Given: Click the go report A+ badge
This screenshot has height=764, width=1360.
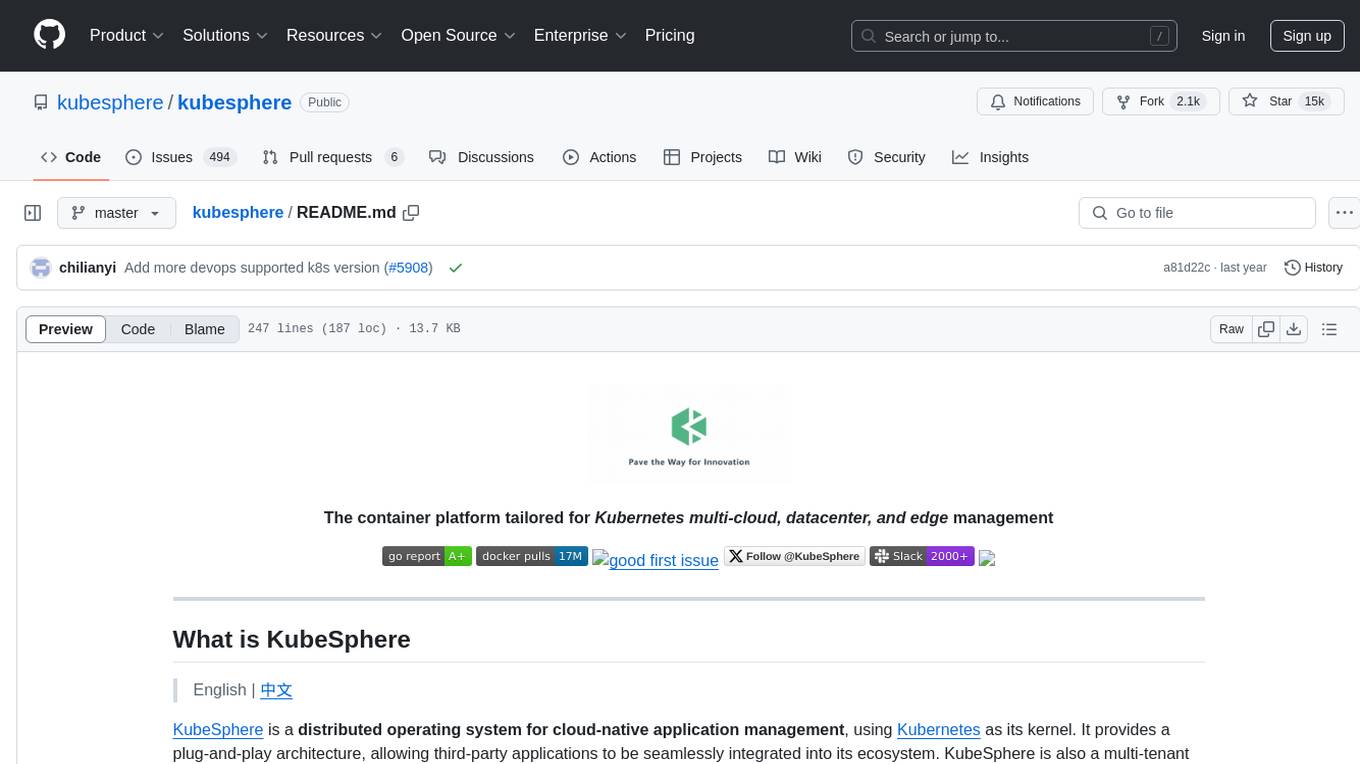Looking at the screenshot, I should coord(427,556).
